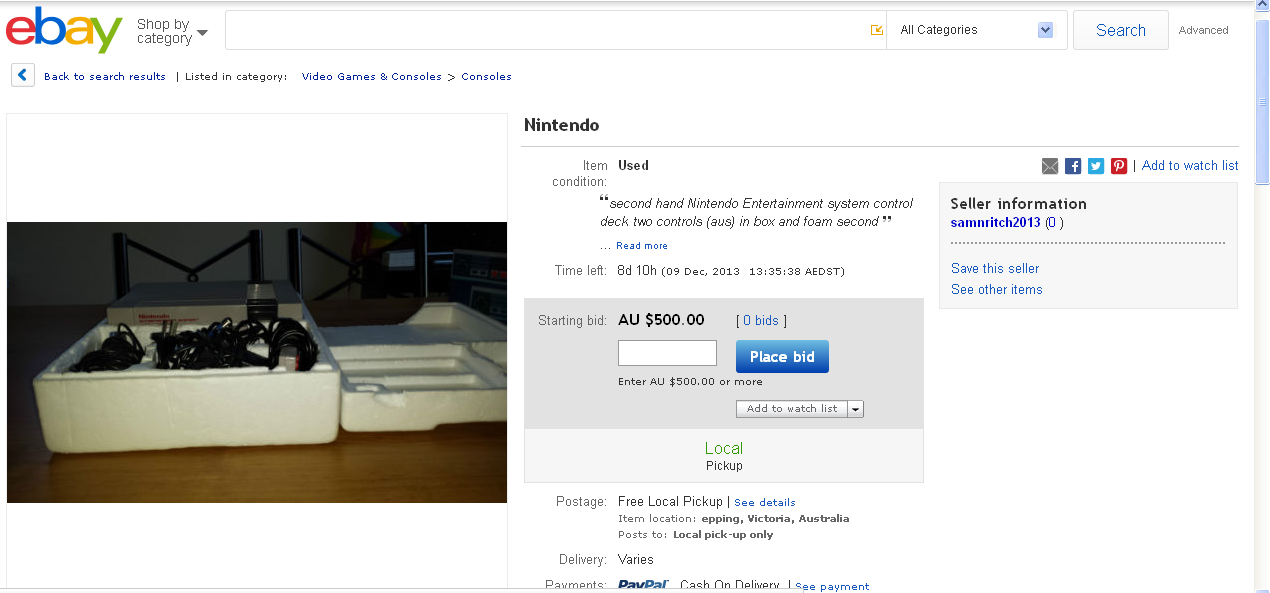Go back to search results

coord(105,76)
